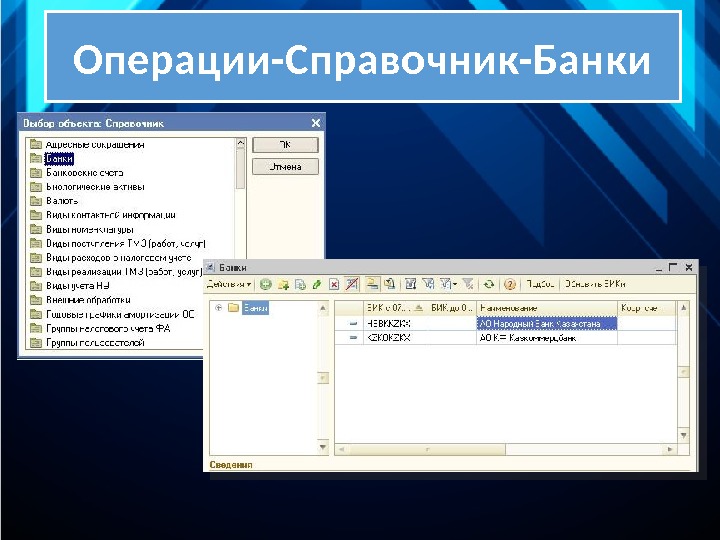This screenshot has width=720, height=540.
Task: Click the Help question mark icon
Action: [509, 284]
